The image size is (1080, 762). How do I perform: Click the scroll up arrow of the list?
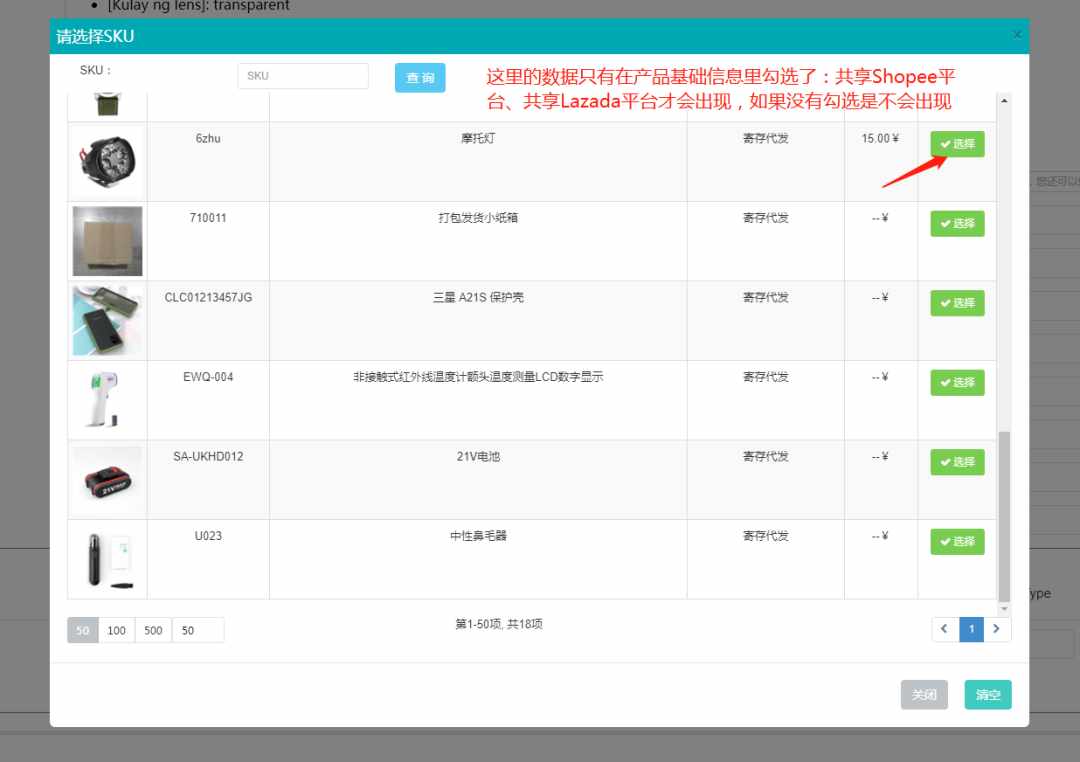tap(1004, 101)
